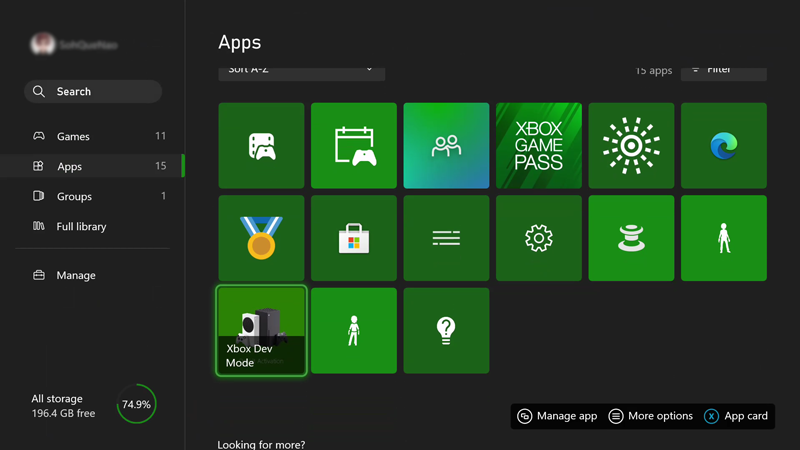Open the medal ribbon rewards tile
This screenshot has height=450, width=800.
[261, 238]
